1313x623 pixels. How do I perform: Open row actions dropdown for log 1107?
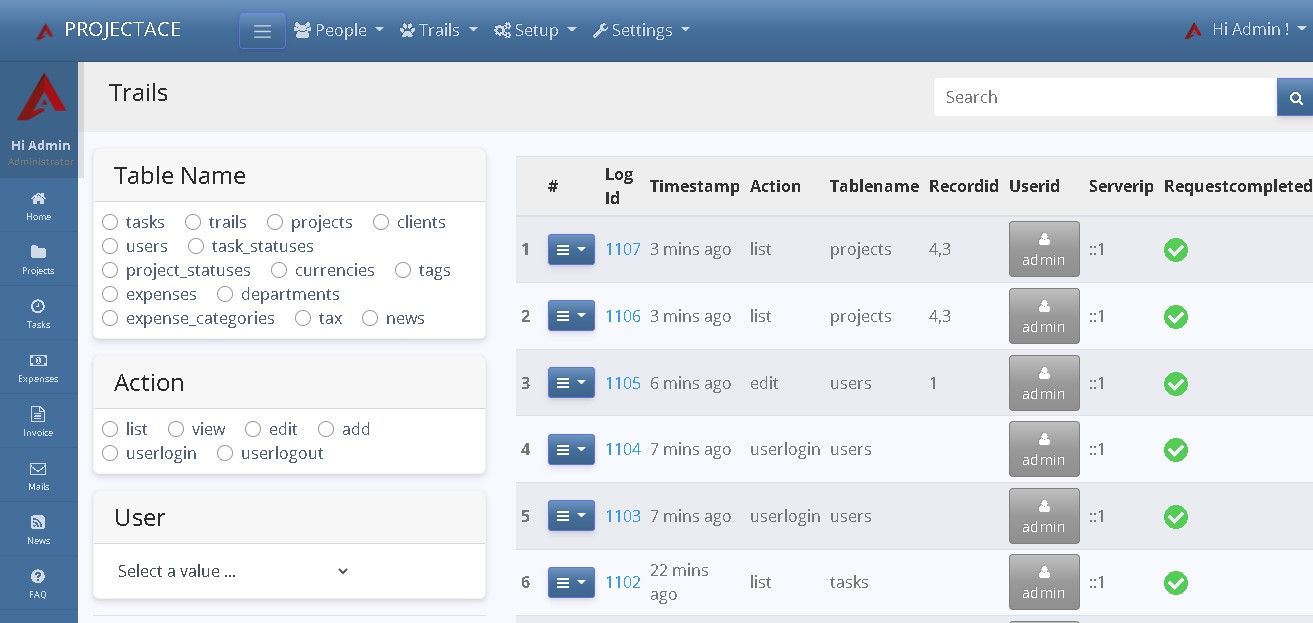(x=571, y=249)
